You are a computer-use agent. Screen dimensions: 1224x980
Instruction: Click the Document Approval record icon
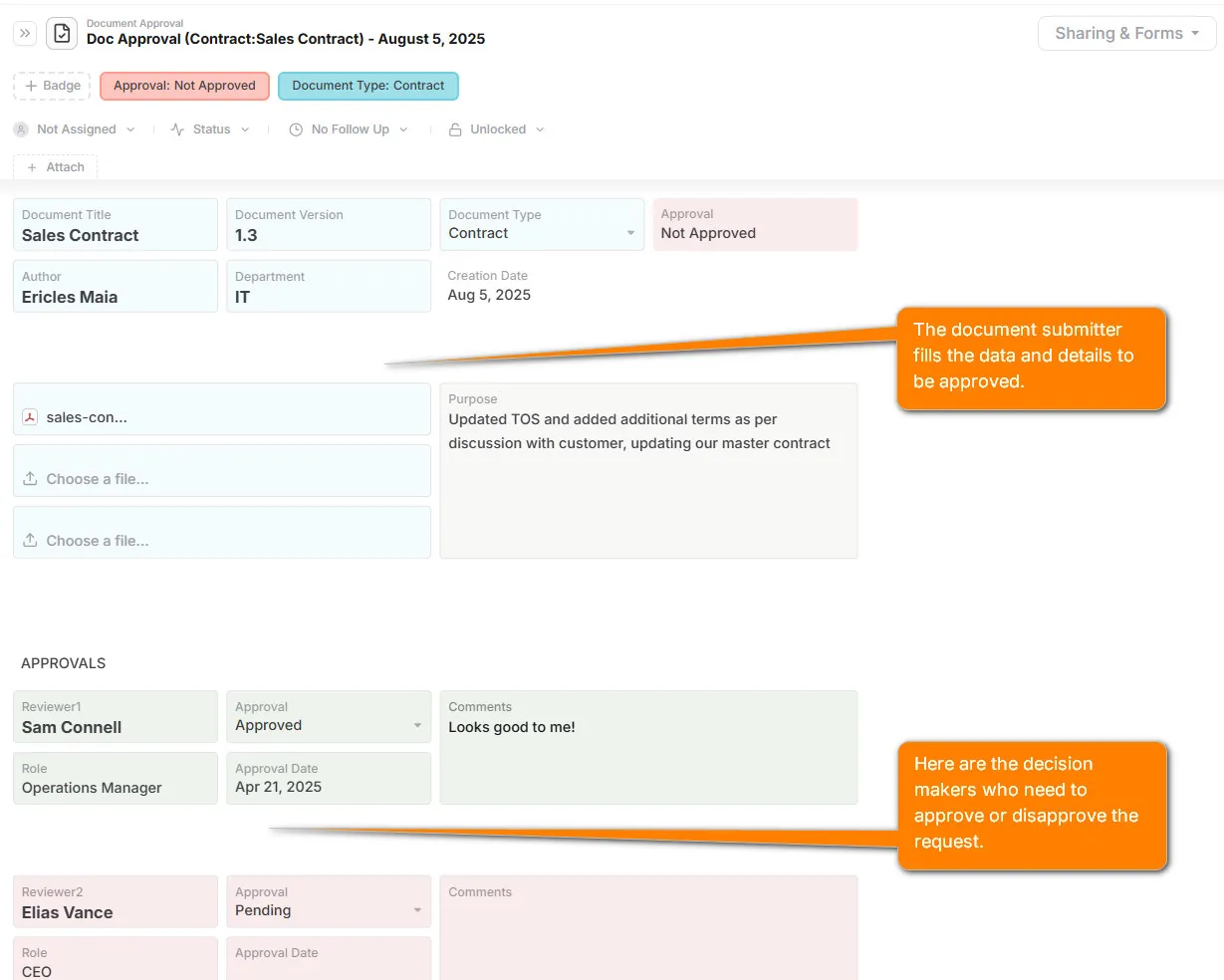pos(61,33)
